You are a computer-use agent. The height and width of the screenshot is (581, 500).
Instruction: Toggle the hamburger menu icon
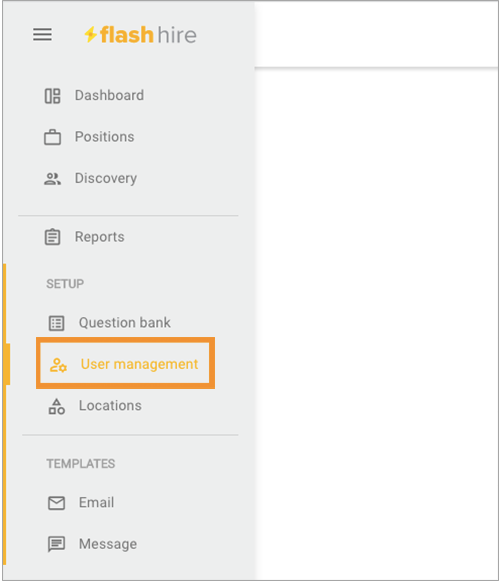tap(42, 35)
